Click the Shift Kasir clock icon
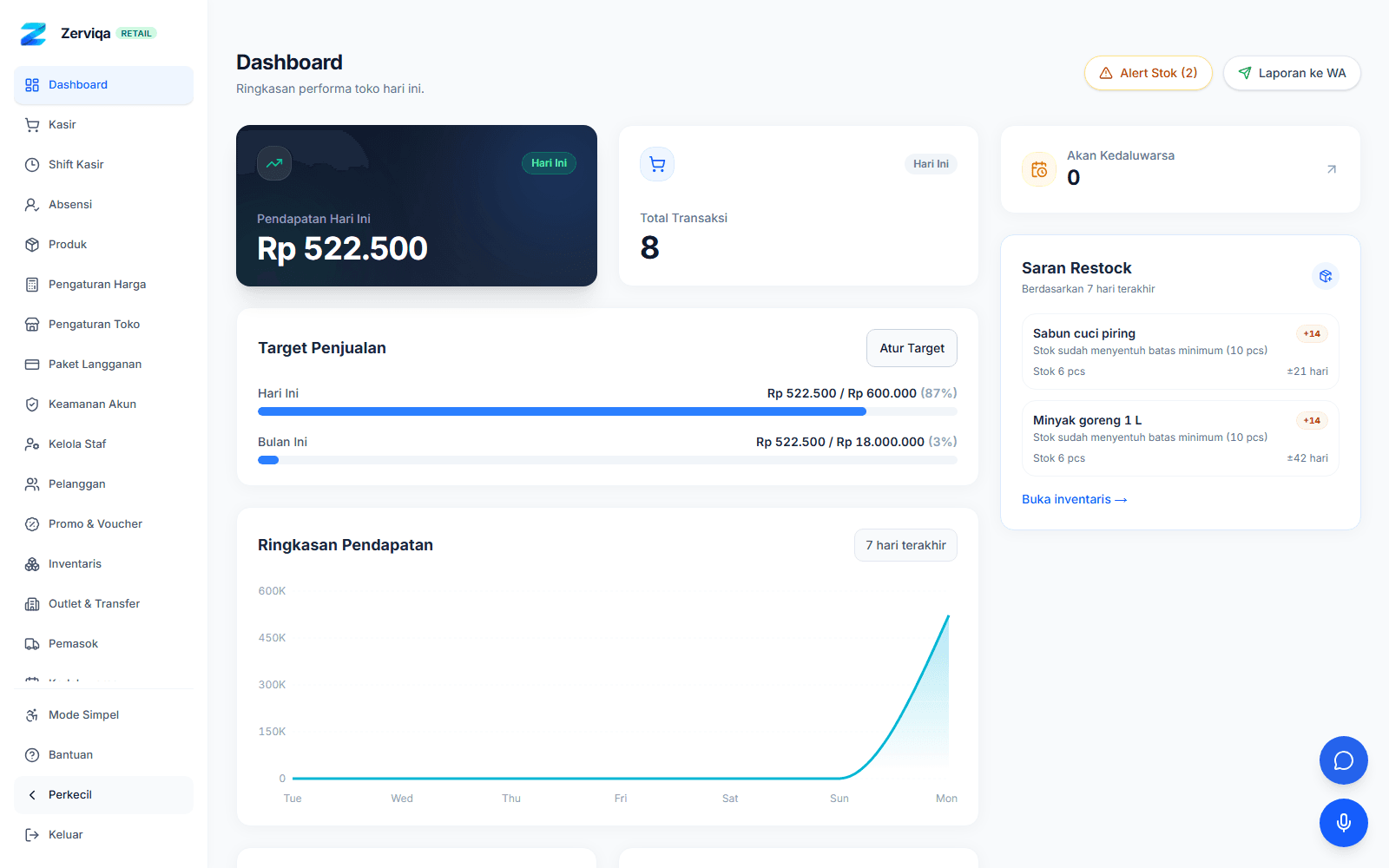1389x868 pixels. coord(32,165)
